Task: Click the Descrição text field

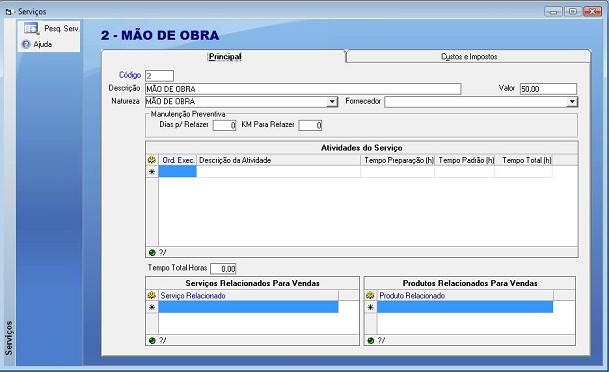Action: click(x=303, y=89)
